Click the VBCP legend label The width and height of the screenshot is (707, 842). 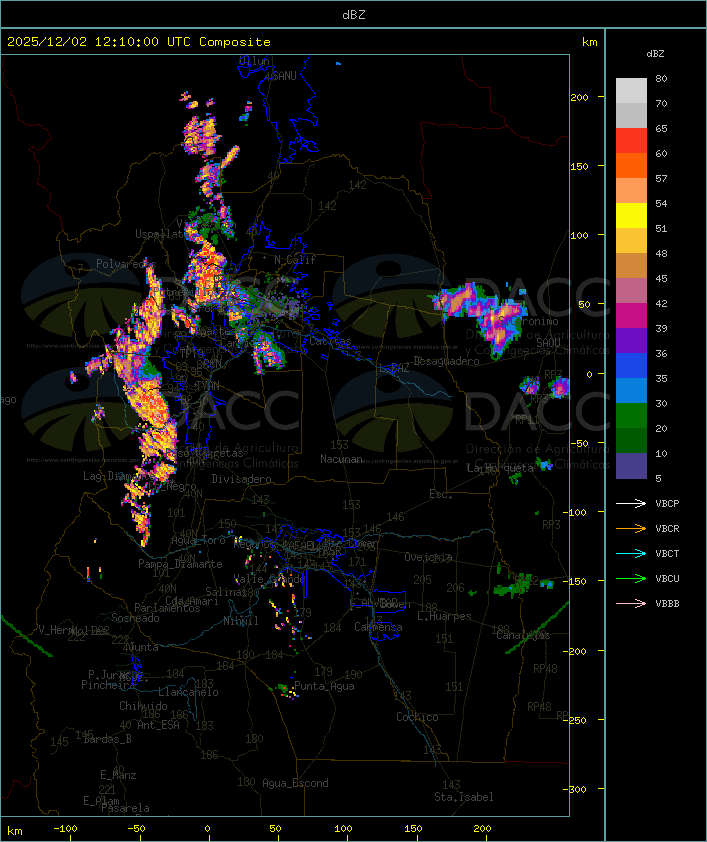point(667,504)
